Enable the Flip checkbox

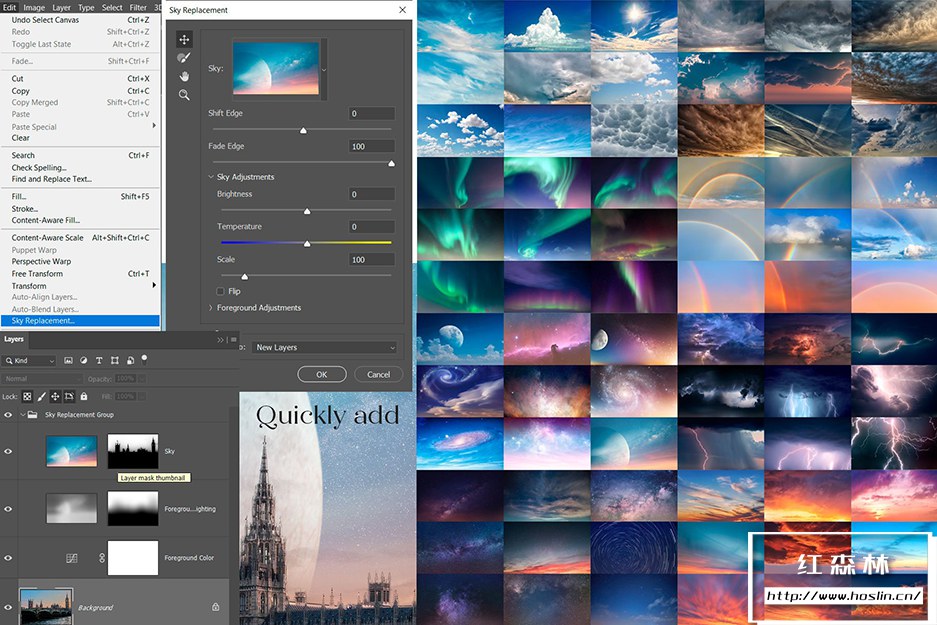(x=221, y=291)
